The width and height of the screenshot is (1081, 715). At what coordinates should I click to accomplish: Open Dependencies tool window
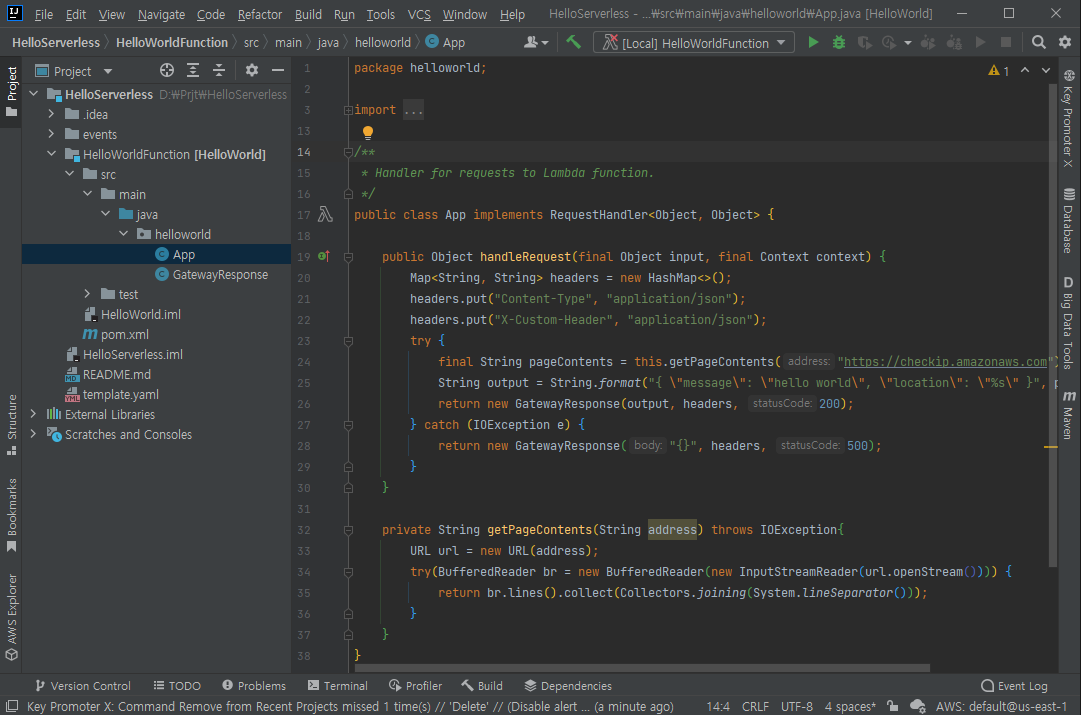(568, 686)
